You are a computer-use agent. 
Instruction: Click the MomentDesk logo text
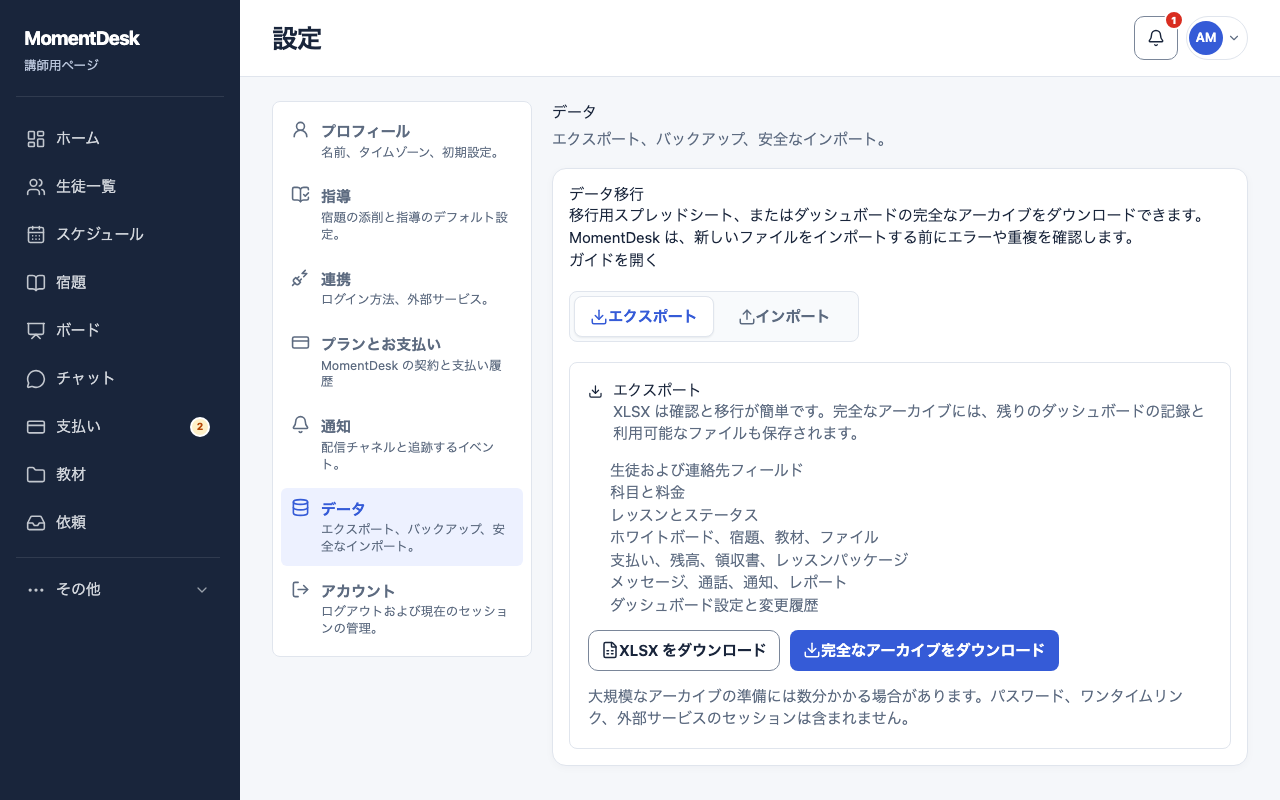[x=82, y=39]
